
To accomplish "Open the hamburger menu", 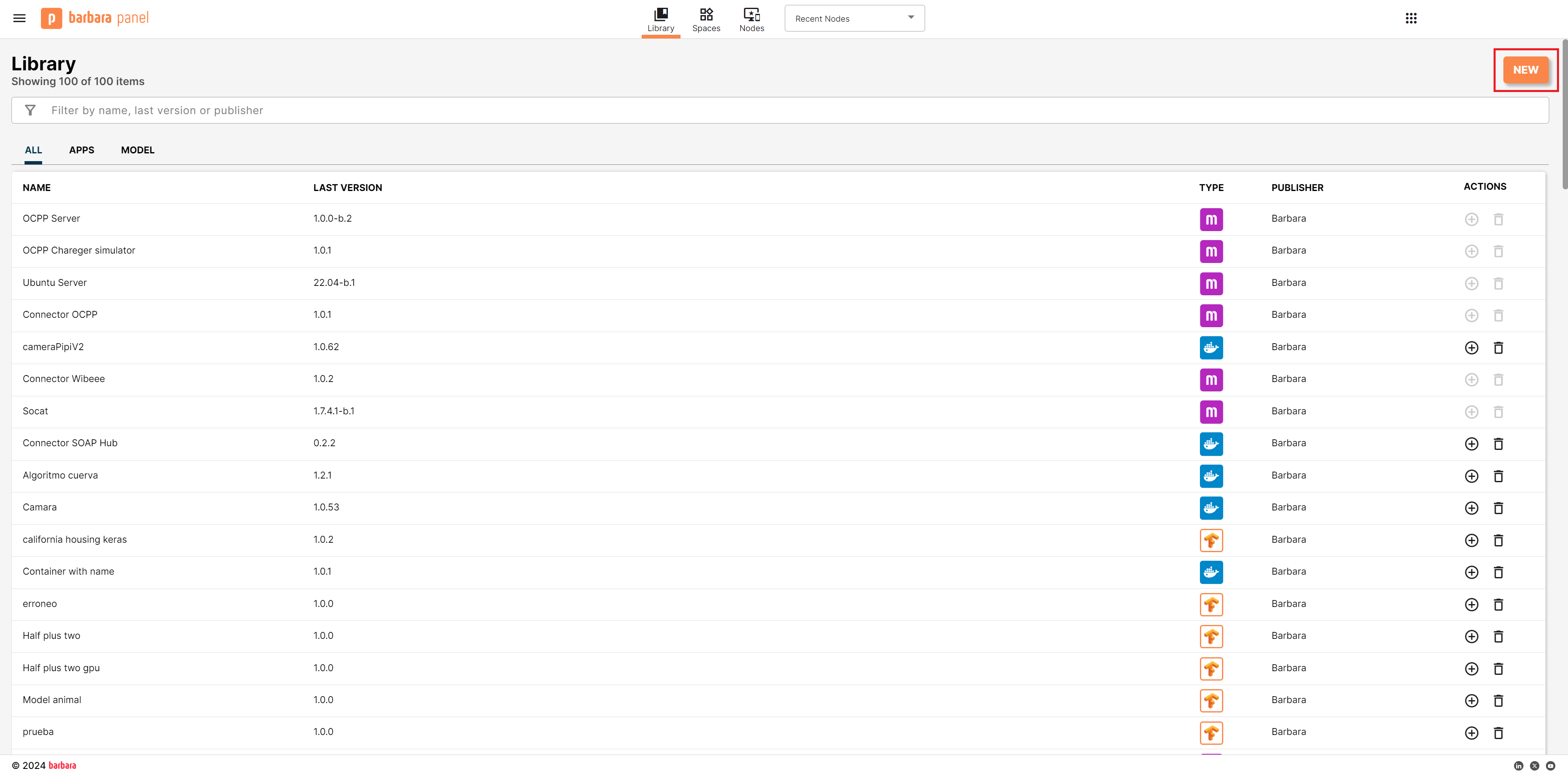I will pyautogui.click(x=20, y=18).
